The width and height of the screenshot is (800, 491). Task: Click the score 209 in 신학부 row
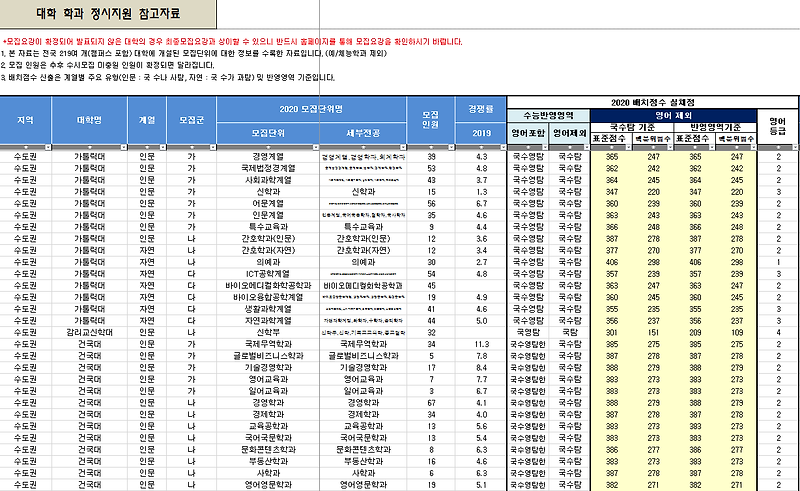click(695, 333)
